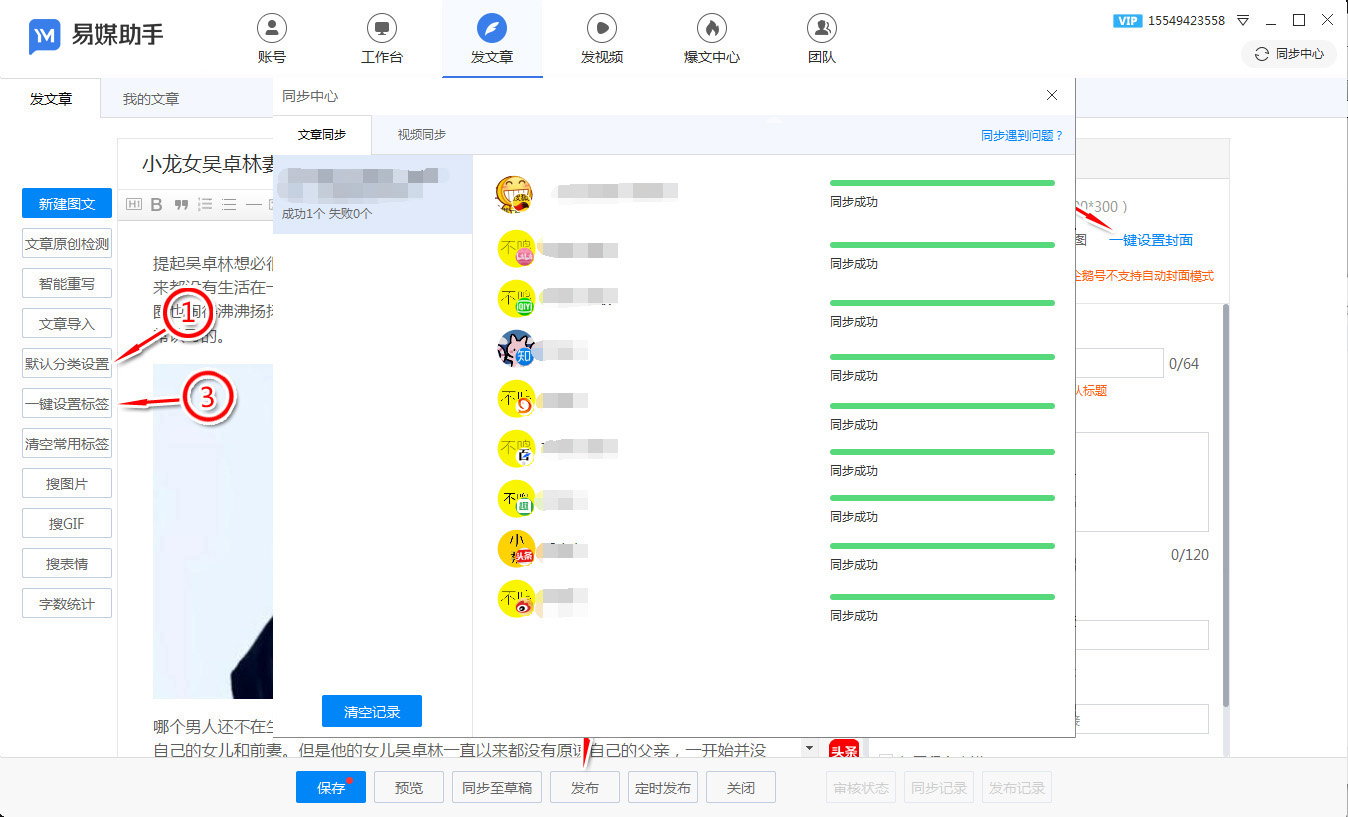Click the 同步中心 button at top right
Screen dimensions: 1348x817
[1289, 54]
